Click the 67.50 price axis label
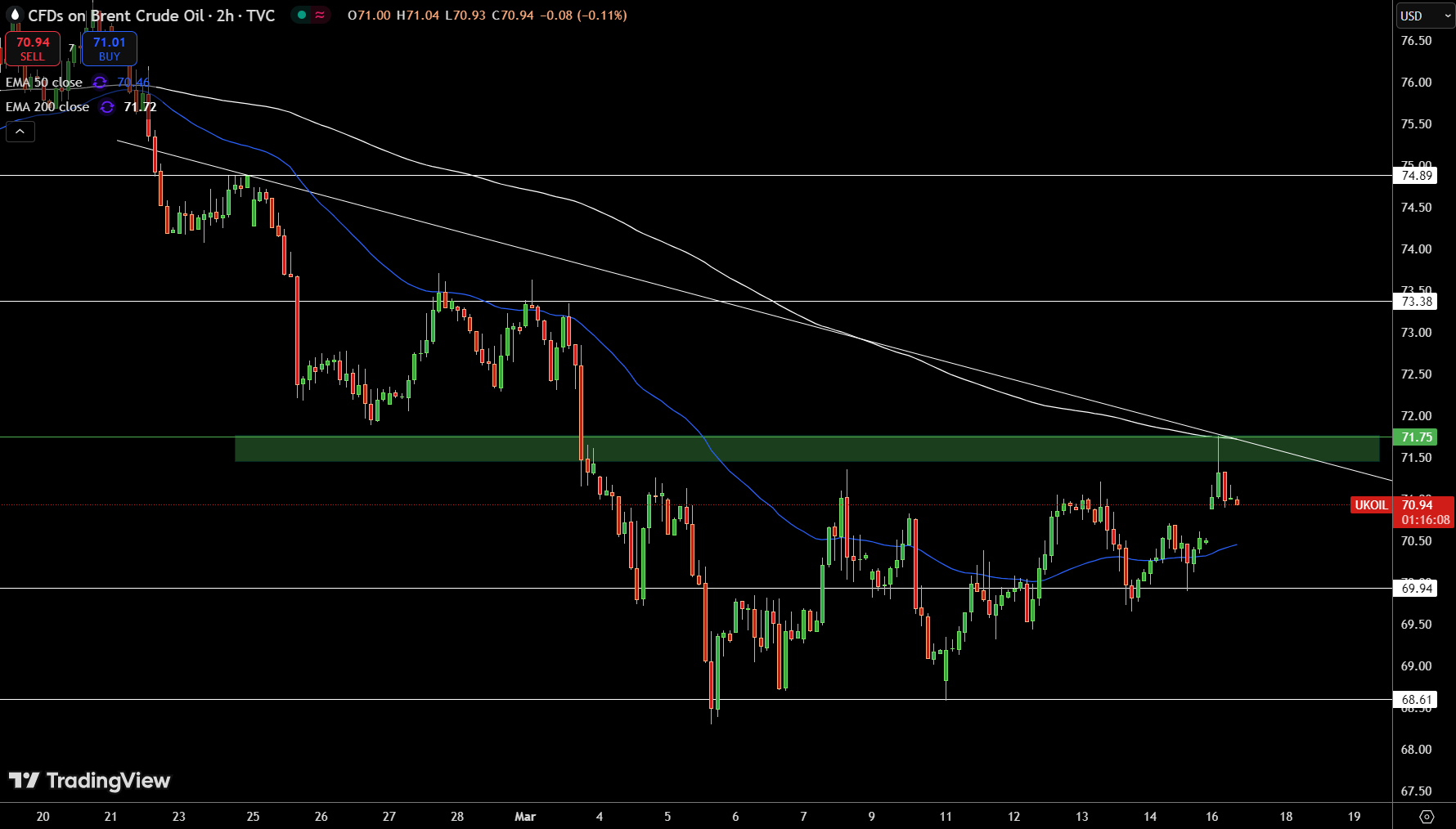 [1416, 791]
